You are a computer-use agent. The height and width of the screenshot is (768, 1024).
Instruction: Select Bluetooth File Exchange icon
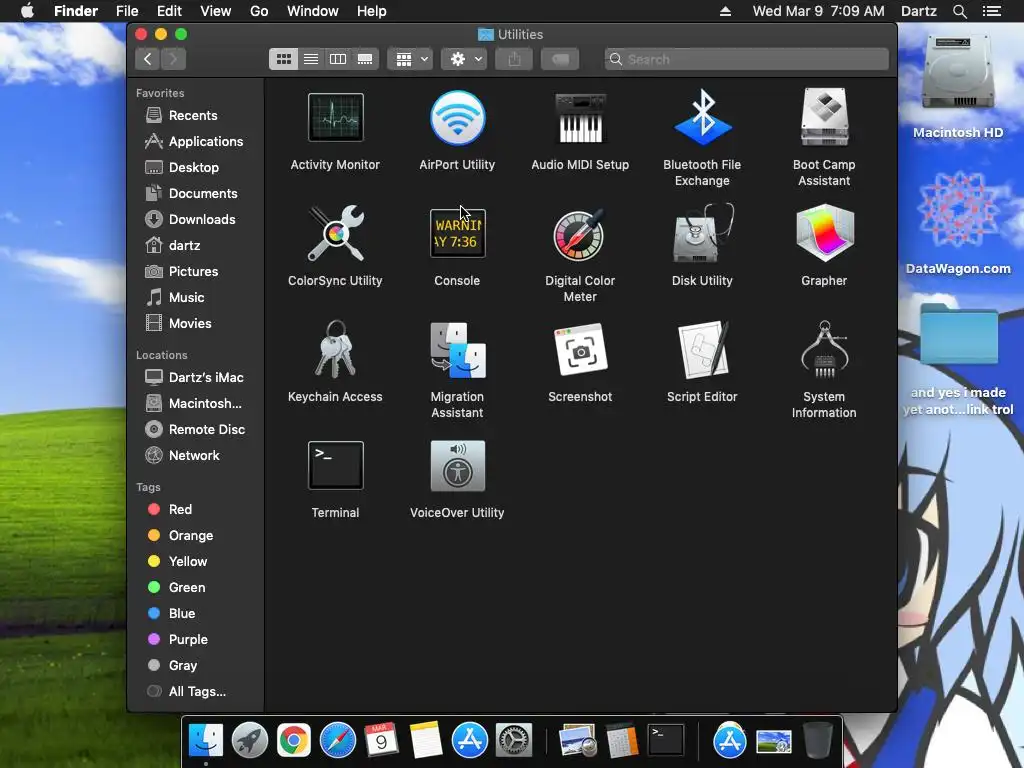pos(702,118)
